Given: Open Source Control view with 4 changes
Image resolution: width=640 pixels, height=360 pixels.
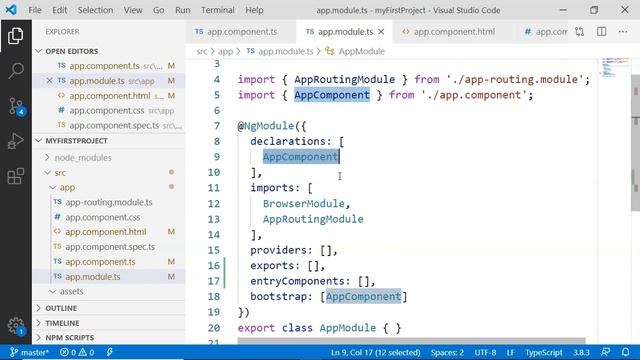Looking at the screenshot, I should pyautogui.click(x=16, y=106).
